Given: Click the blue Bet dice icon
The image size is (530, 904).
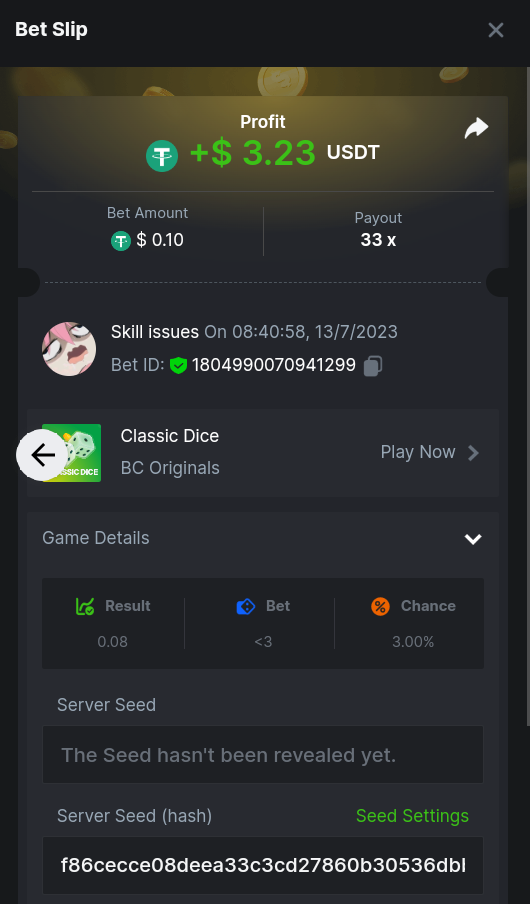Looking at the screenshot, I should pyautogui.click(x=246, y=607).
